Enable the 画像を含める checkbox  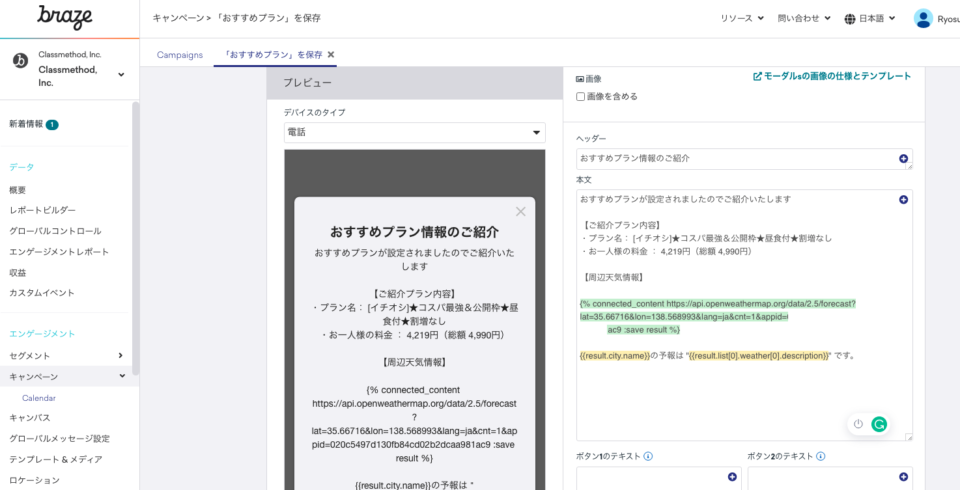click(x=581, y=97)
